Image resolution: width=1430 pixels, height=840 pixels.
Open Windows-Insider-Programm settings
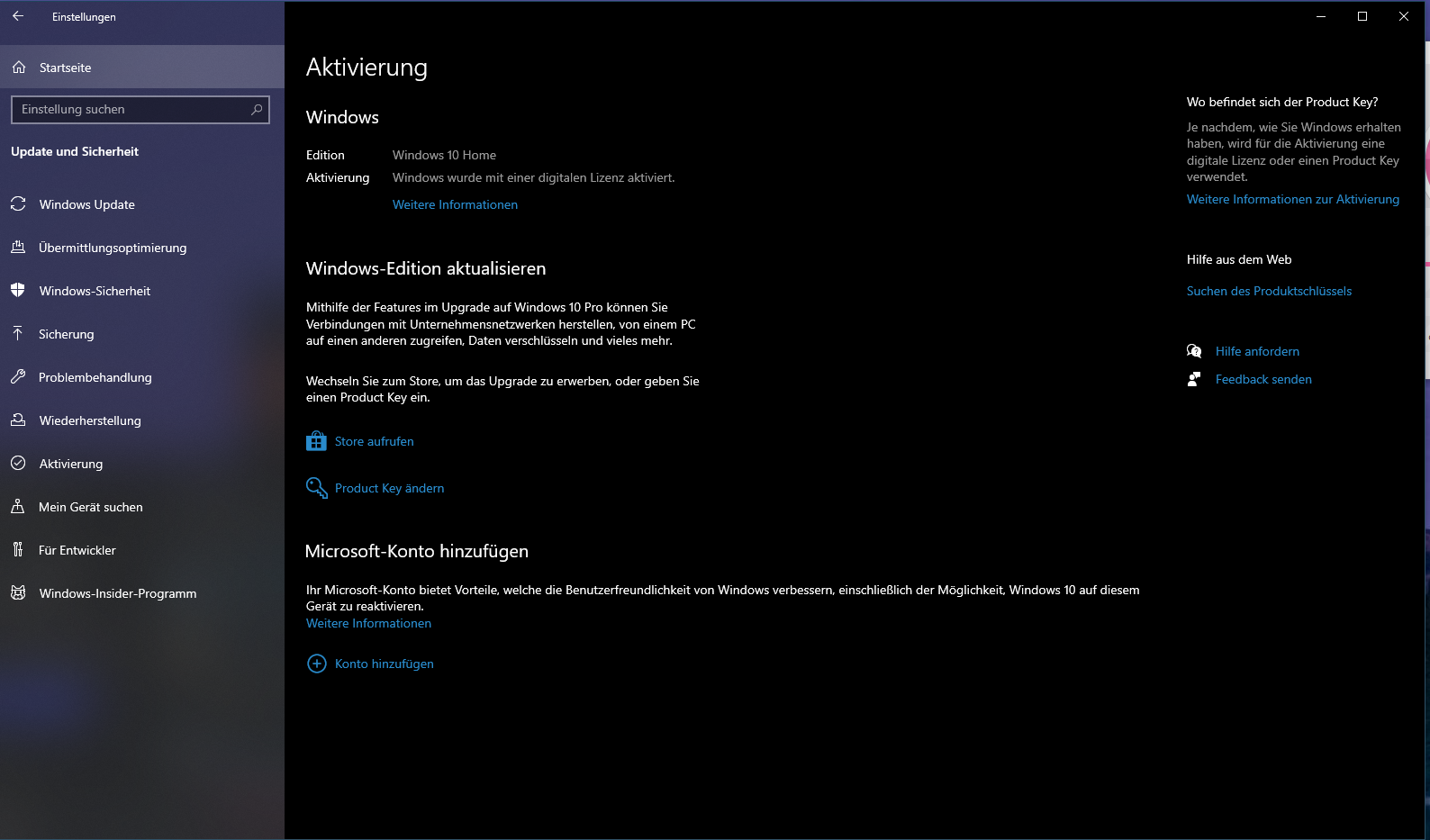point(142,593)
